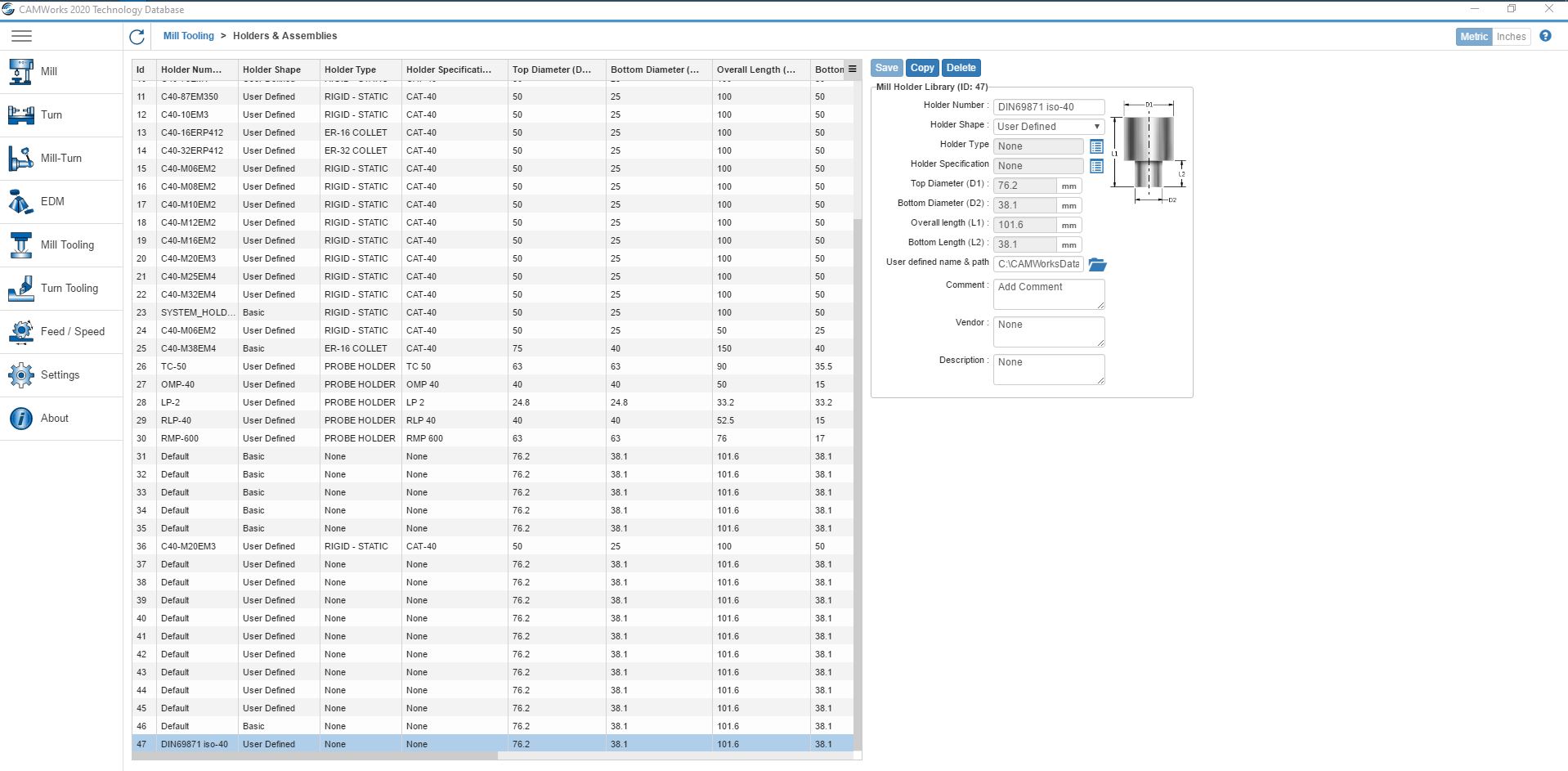The height and width of the screenshot is (771, 1568).
Task: Sort by the Holder Shape column header
Action: [x=279, y=69]
